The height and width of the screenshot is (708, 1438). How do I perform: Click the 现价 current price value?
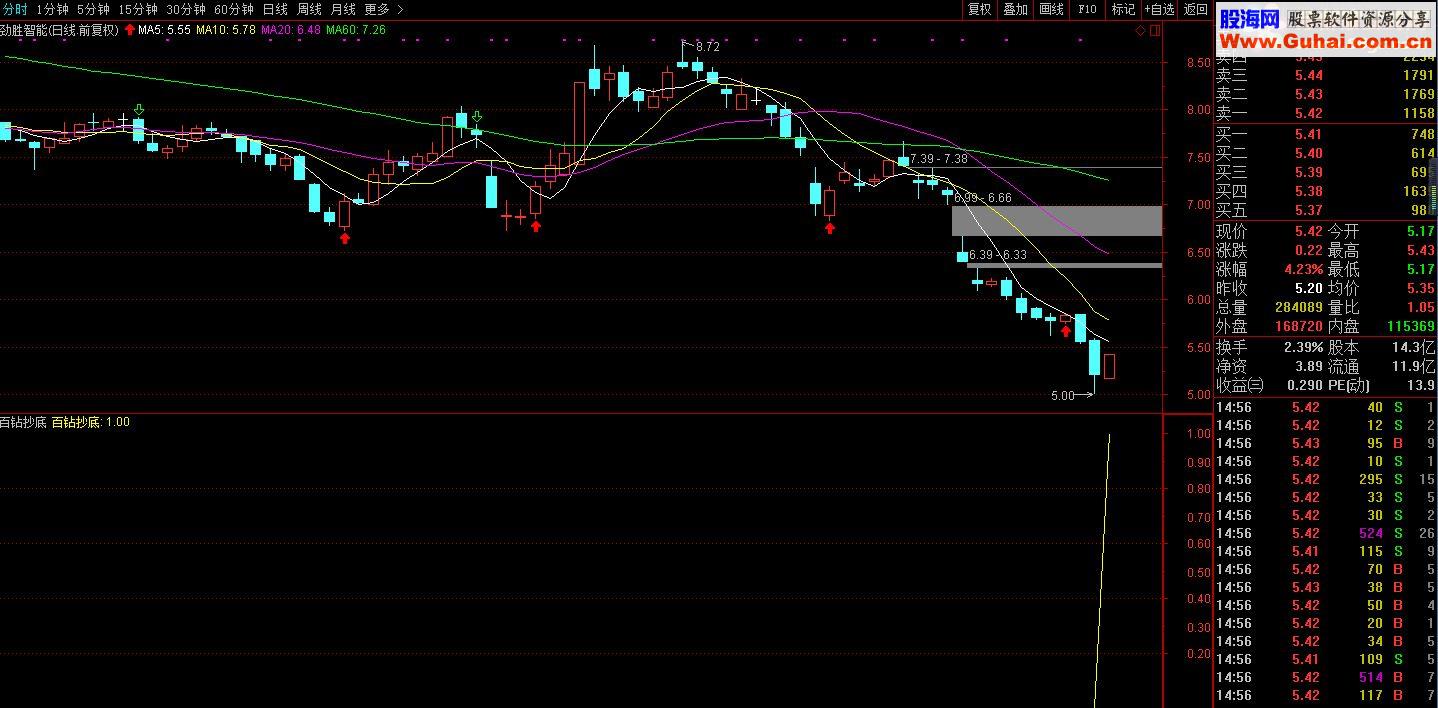pyautogui.click(x=1308, y=231)
